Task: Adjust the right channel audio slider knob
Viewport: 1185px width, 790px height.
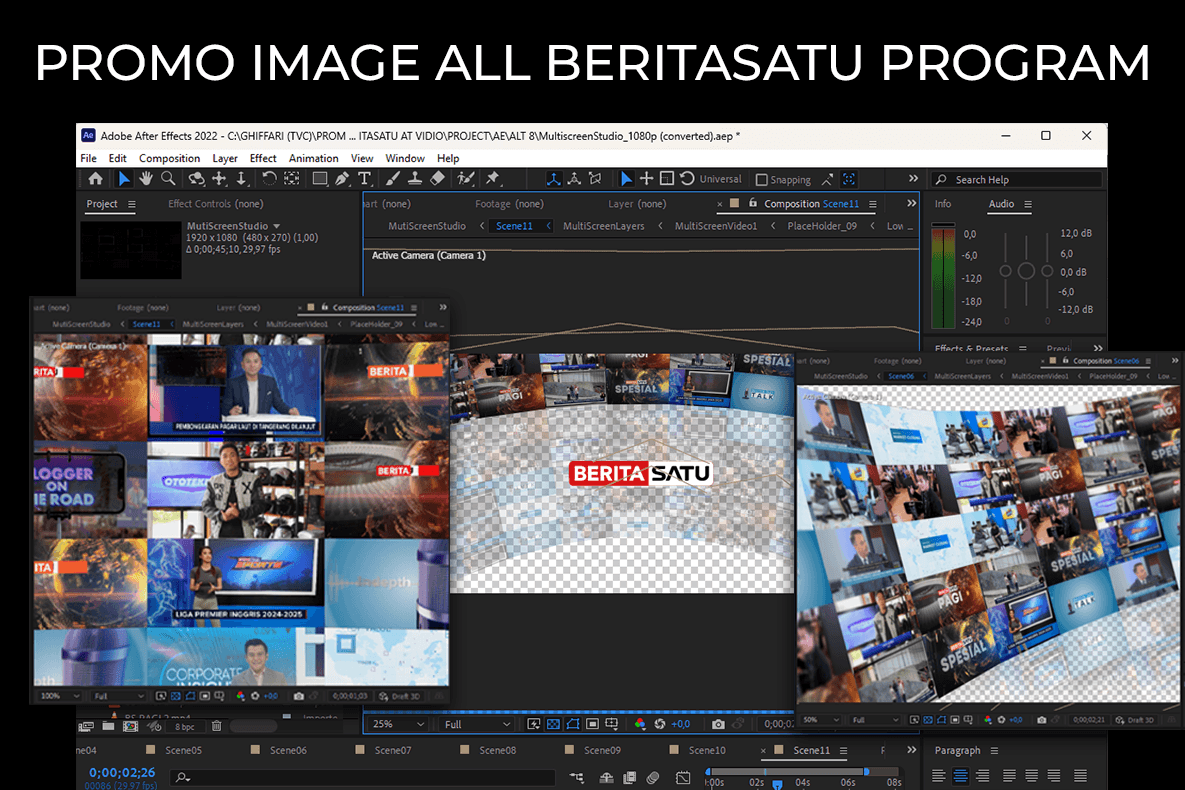Action: (x=1047, y=271)
